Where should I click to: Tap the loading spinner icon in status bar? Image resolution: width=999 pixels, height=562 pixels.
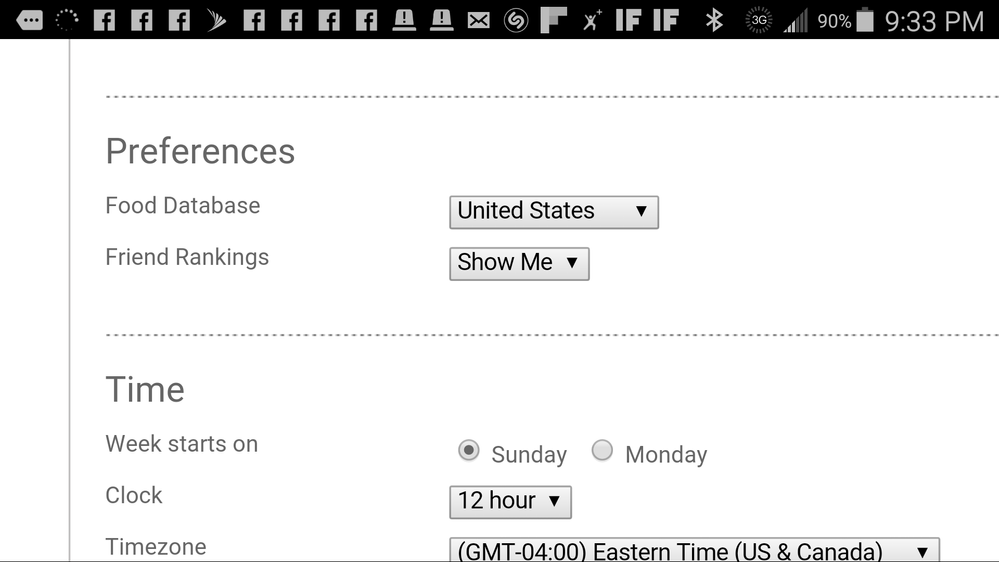pos(66,20)
